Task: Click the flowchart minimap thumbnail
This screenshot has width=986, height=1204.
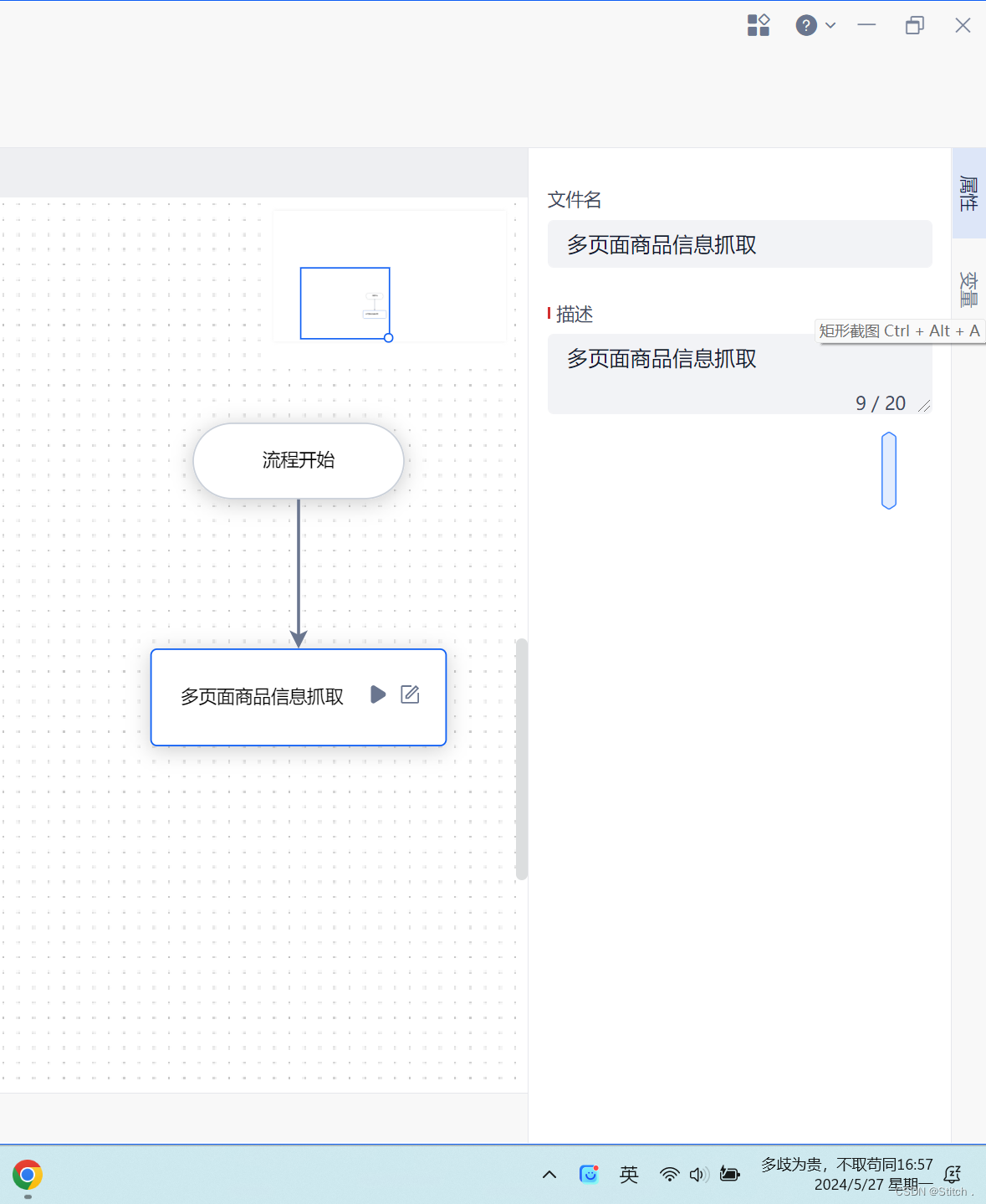Action: [x=345, y=302]
